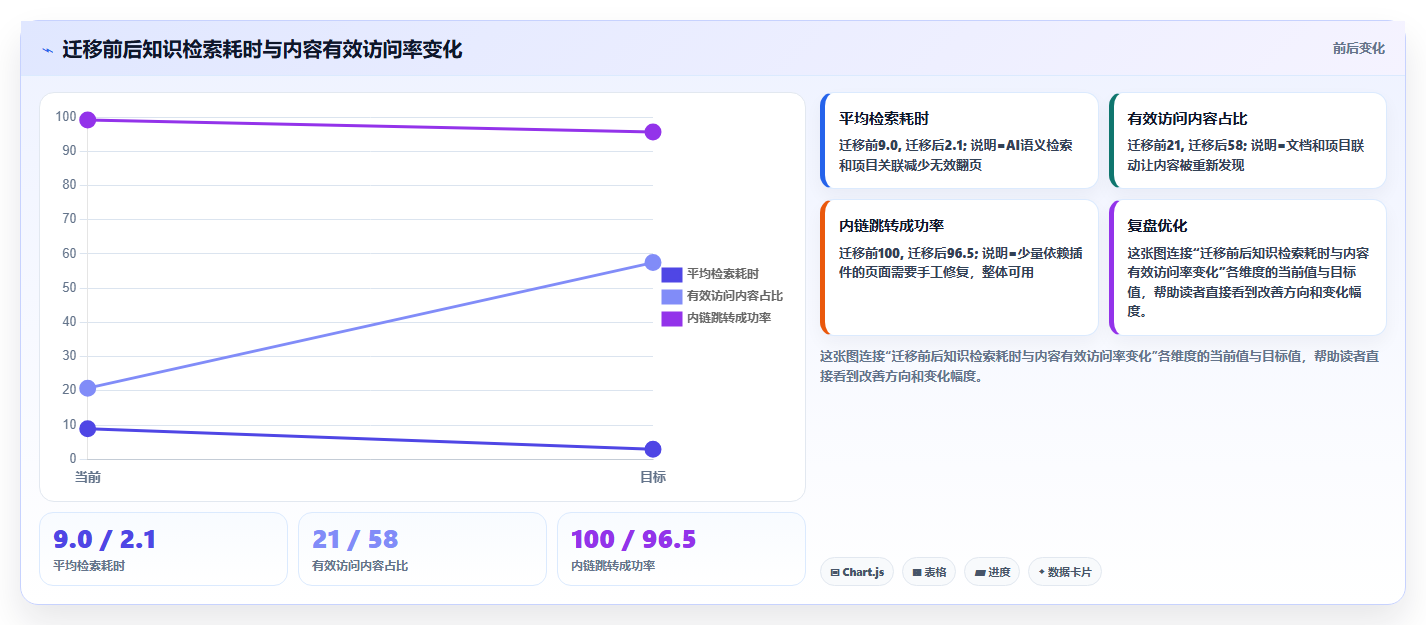Toggle the 平均检索耗时 legend entry
The image size is (1426, 625).
coord(710,274)
